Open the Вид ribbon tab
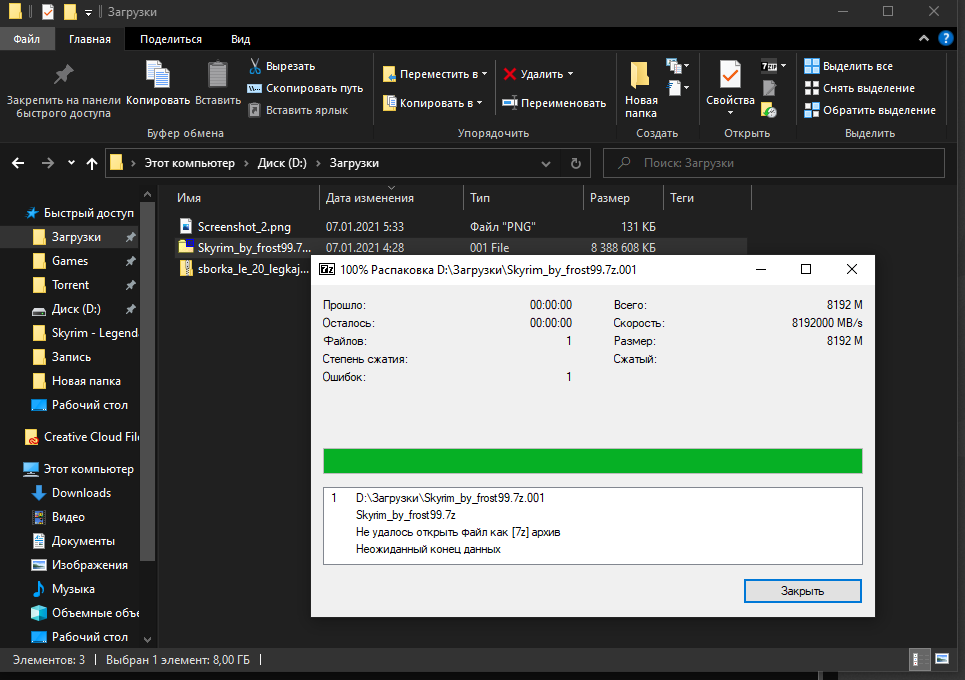The width and height of the screenshot is (965, 680). tap(240, 39)
